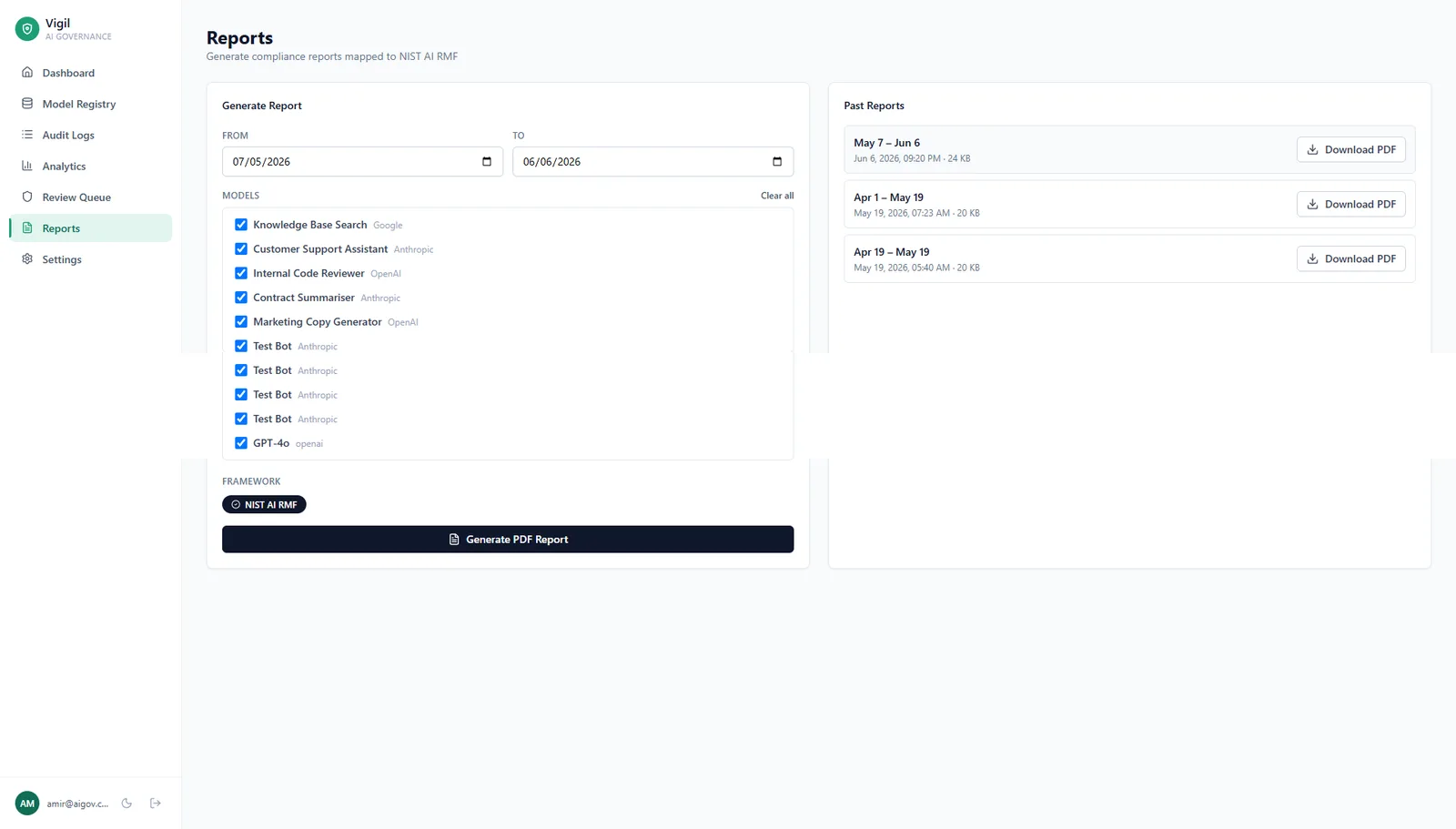Click the logout icon beside email
Image resolution: width=1456 pixels, height=829 pixels.
[x=156, y=804]
